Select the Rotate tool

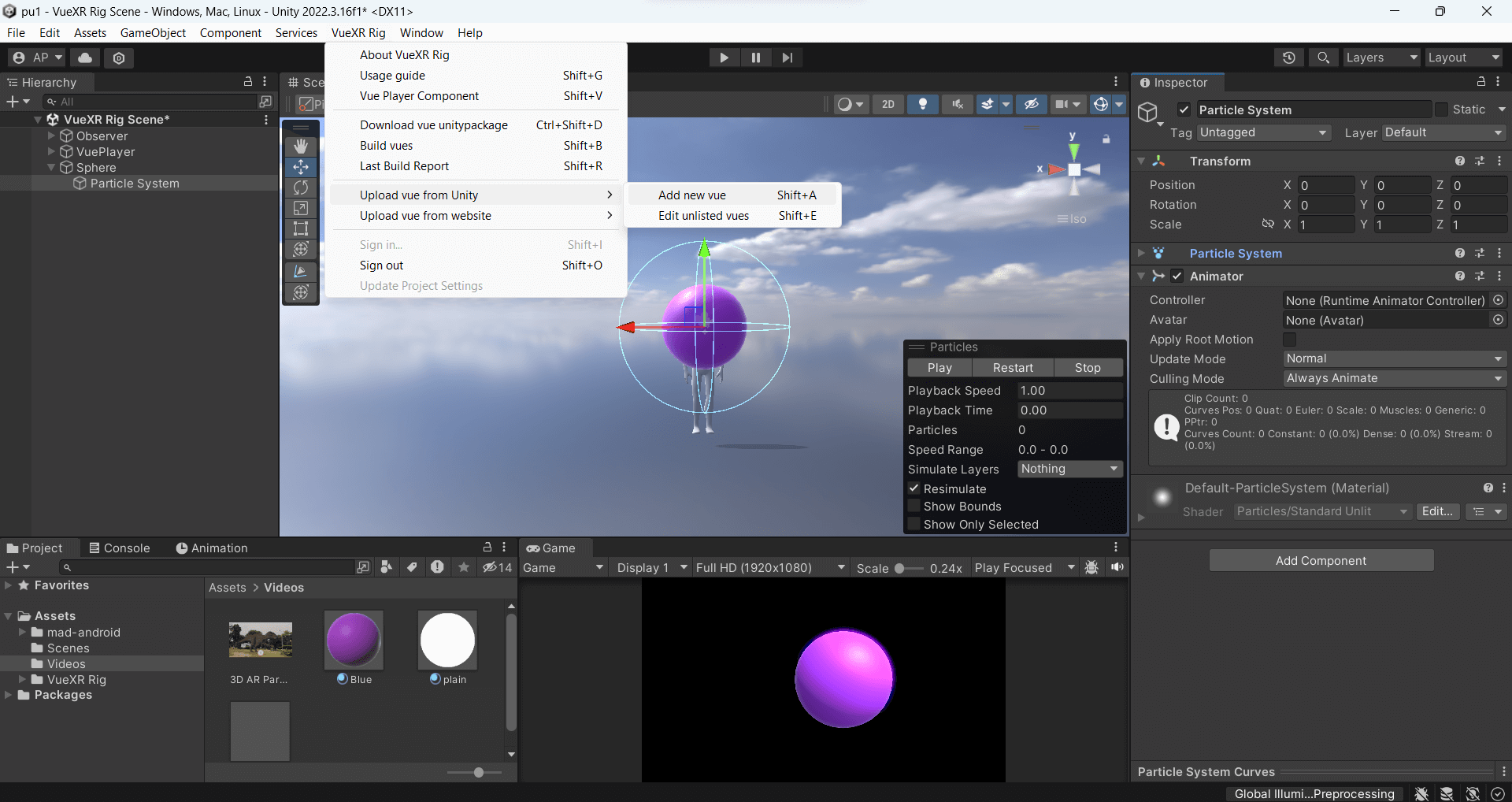point(301,188)
